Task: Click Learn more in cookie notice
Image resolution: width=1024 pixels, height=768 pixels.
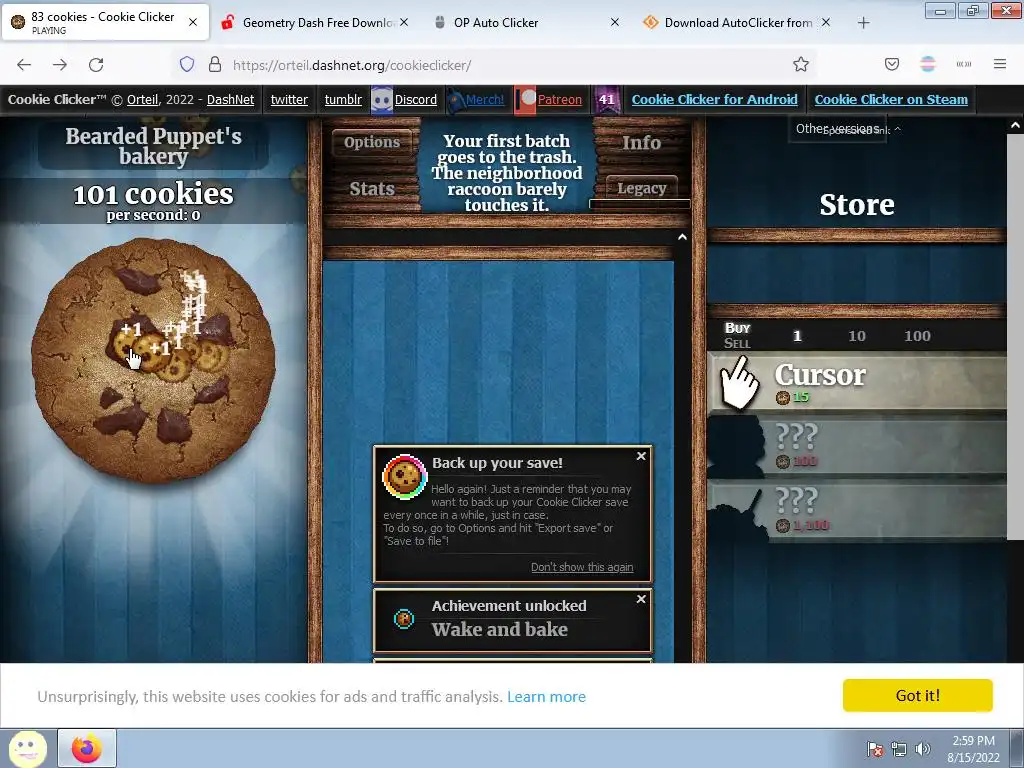Action: [547, 697]
